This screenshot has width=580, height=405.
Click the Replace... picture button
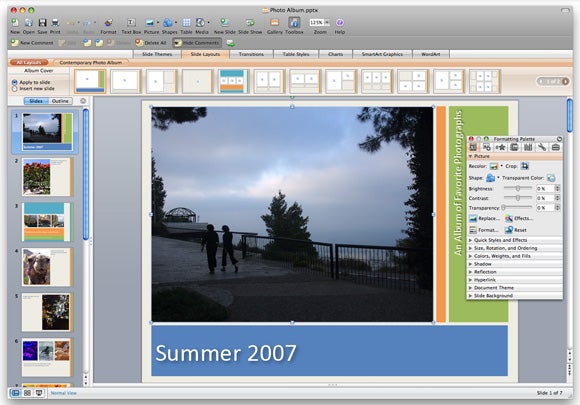click(x=485, y=218)
